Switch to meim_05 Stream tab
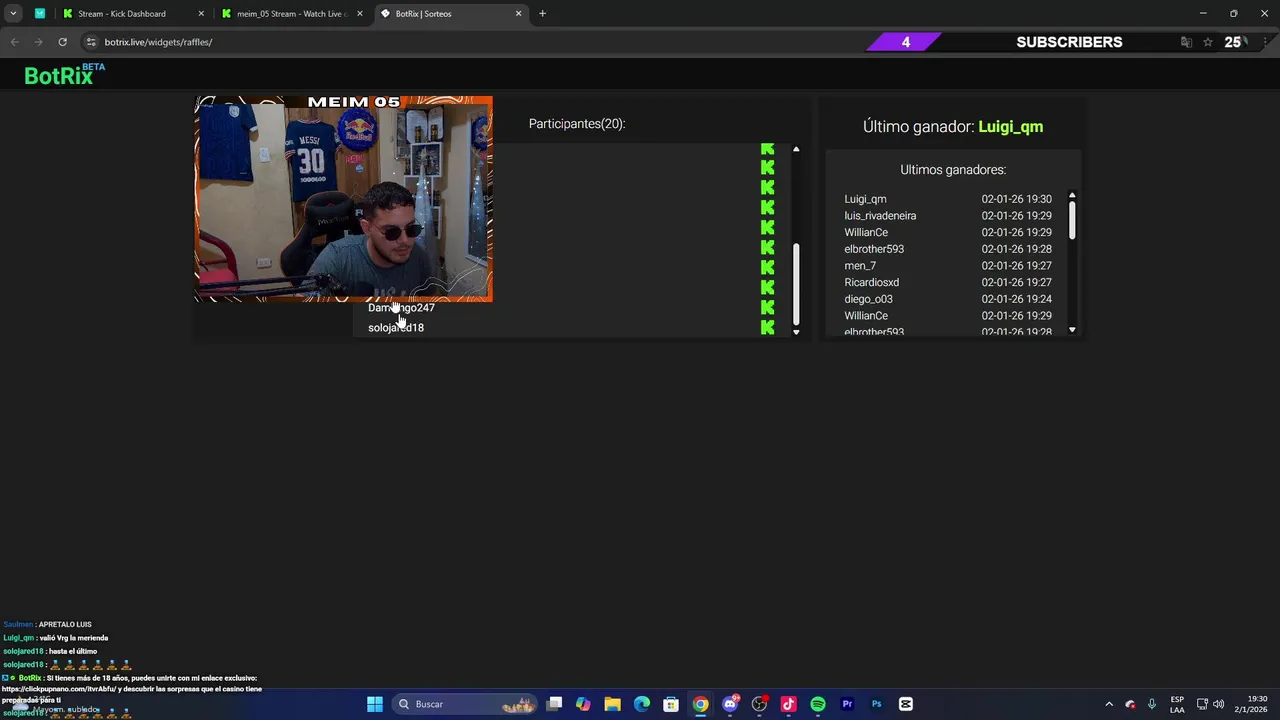Screen dimensions: 1280x720 coord(290,14)
